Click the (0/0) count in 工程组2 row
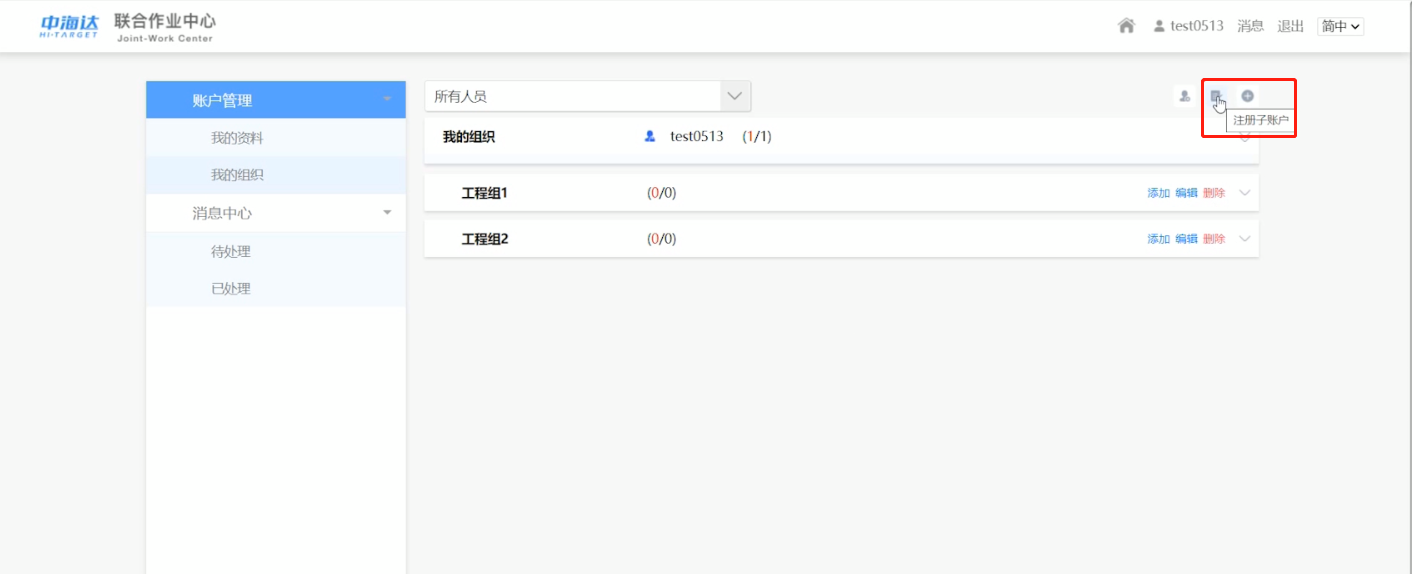This screenshot has width=1412, height=574. point(662,239)
